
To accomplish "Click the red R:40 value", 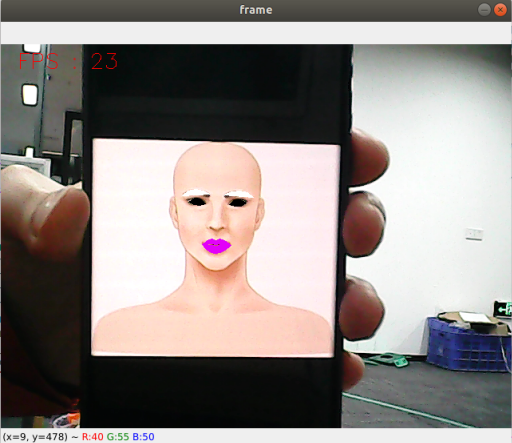I will (x=93, y=437).
